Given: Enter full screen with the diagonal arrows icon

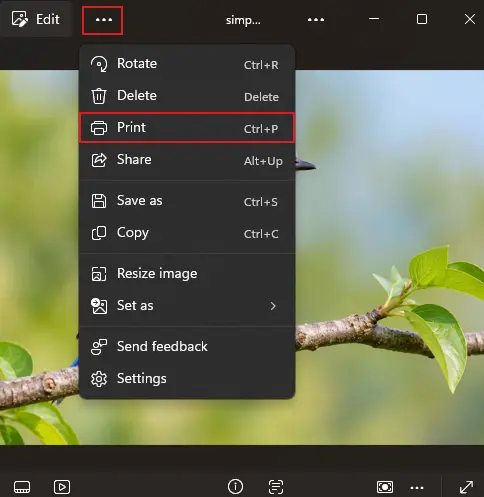Looking at the screenshot, I should coord(466,487).
